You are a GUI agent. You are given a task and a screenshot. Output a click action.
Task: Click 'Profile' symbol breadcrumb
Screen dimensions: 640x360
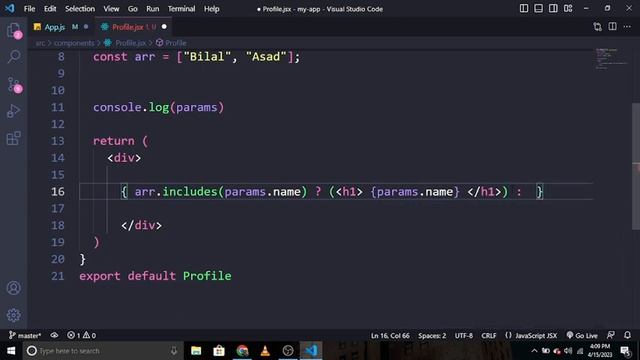click(176, 43)
